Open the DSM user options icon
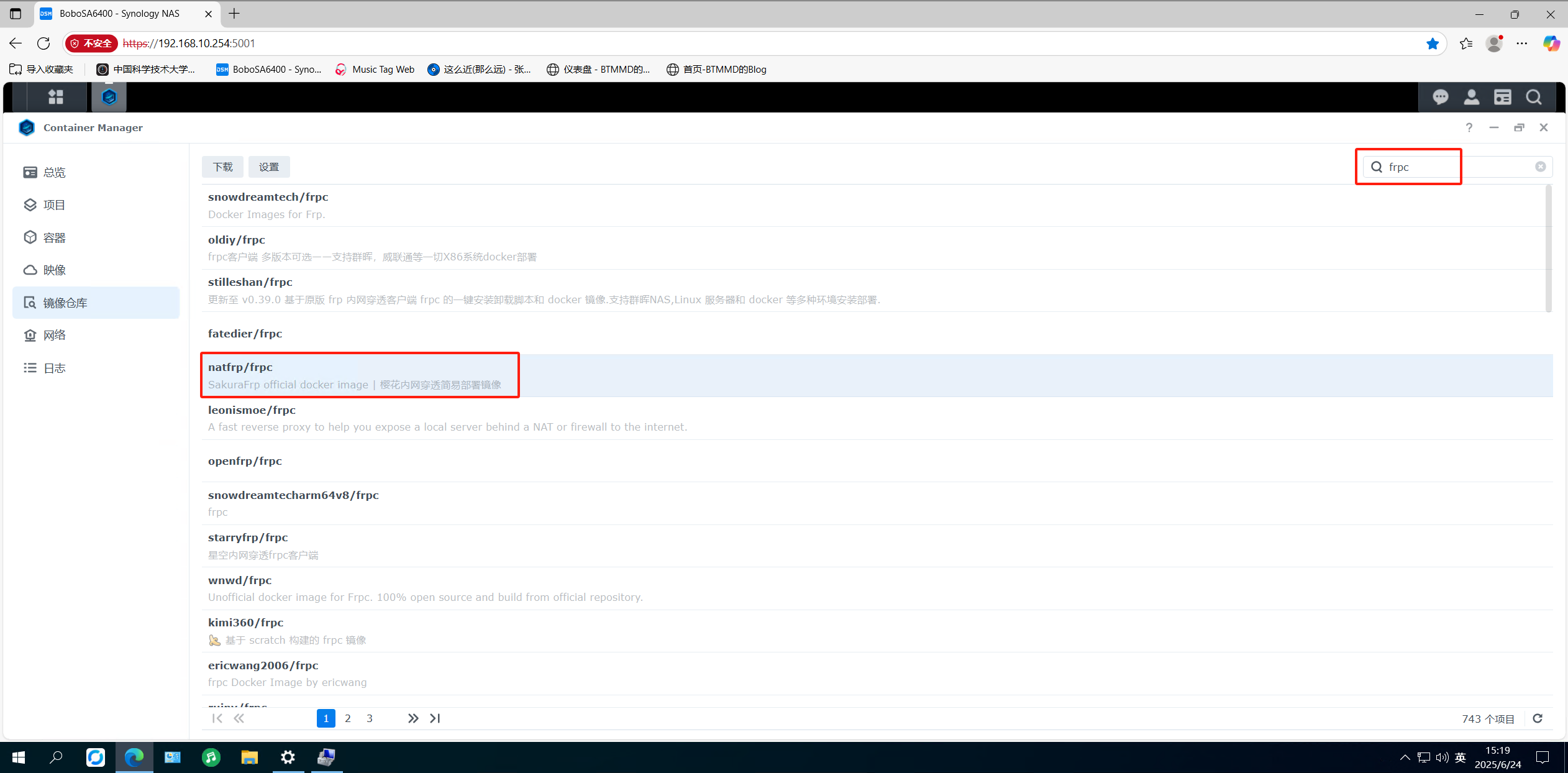The width and height of the screenshot is (1568, 773). [x=1471, y=97]
